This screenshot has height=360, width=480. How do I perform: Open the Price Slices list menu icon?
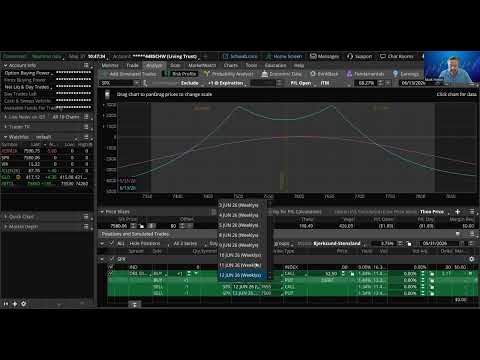[x=471, y=212]
